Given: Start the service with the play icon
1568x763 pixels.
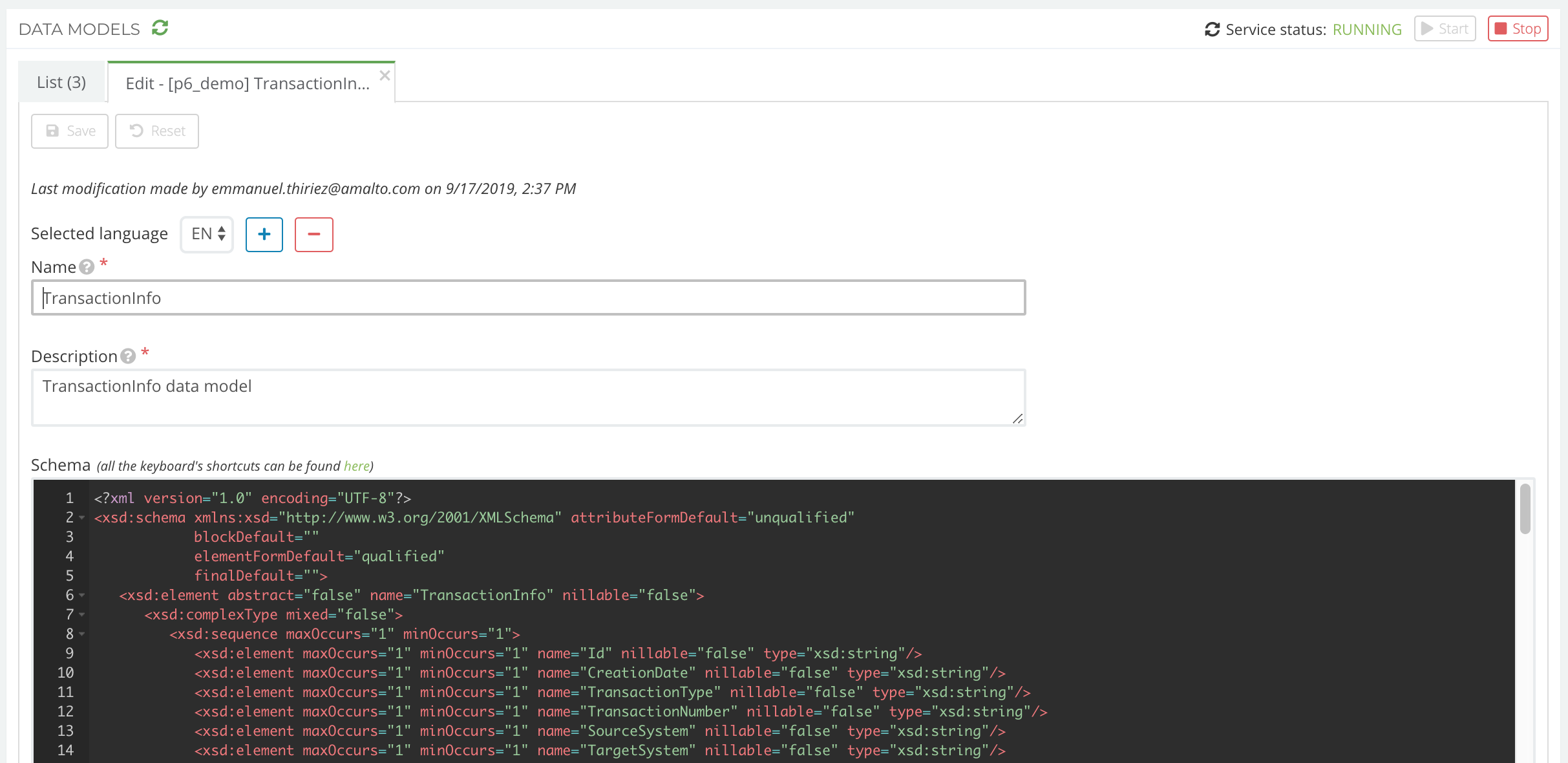Looking at the screenshot, I should point(1445,28).
